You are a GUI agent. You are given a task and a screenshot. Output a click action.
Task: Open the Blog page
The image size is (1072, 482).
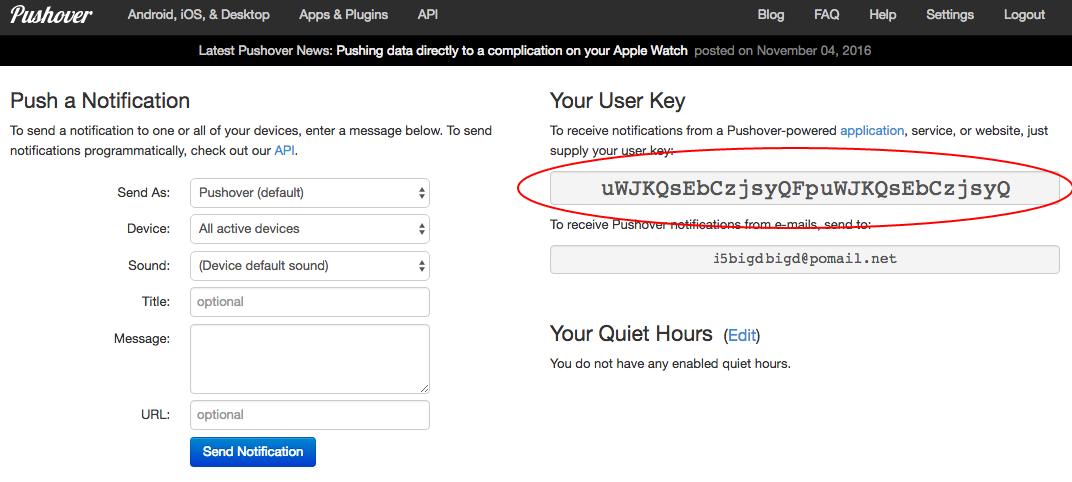tap(771, 15)
